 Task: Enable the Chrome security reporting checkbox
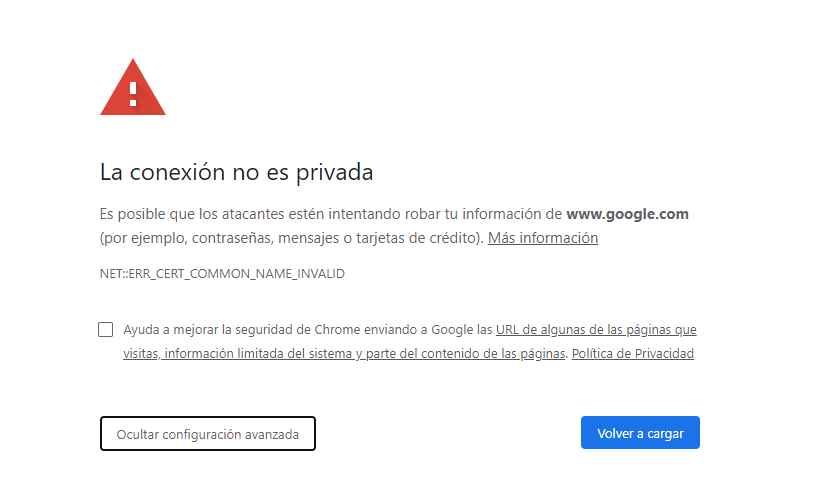pos(105,329)
